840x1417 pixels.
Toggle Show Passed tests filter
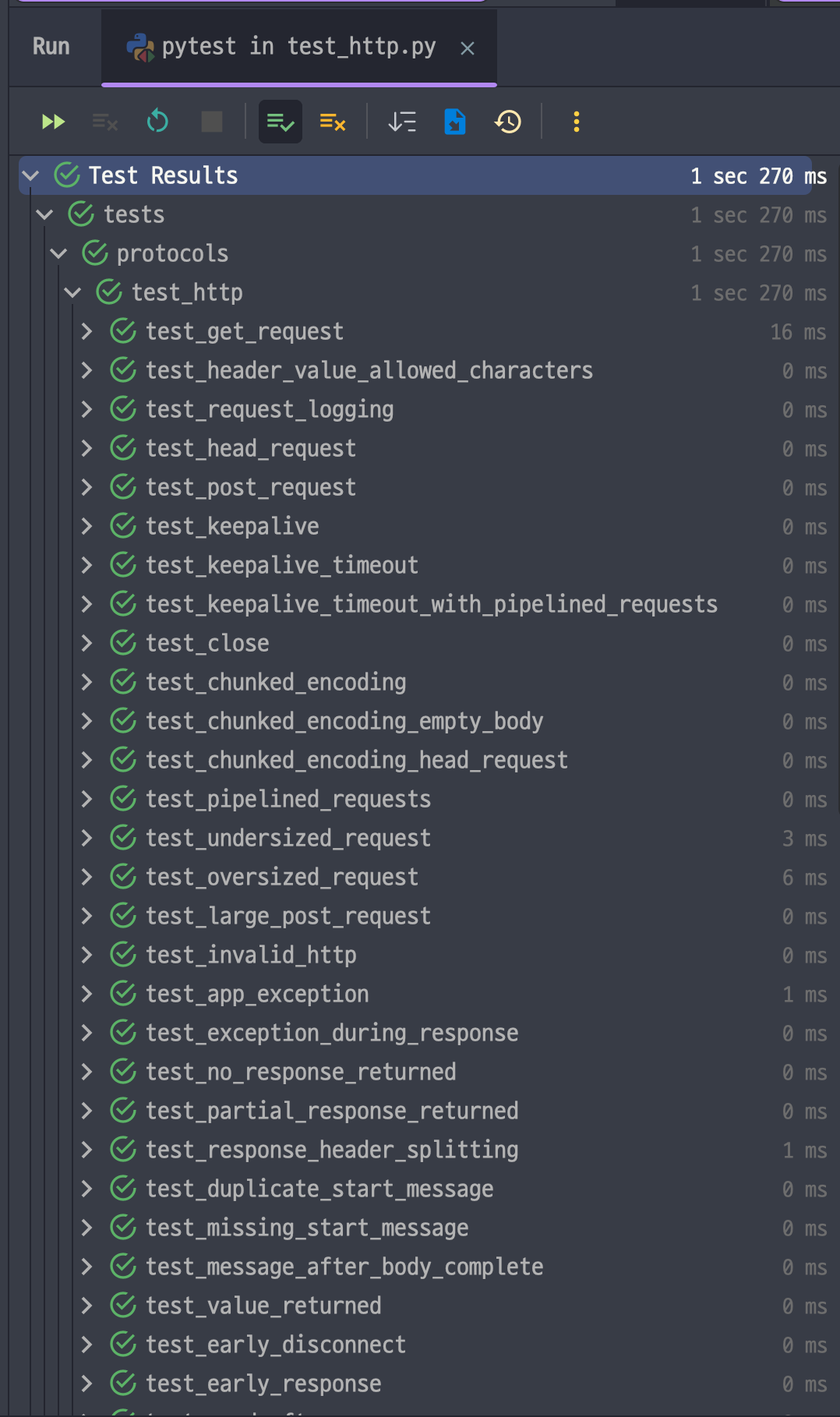point(280,122)
